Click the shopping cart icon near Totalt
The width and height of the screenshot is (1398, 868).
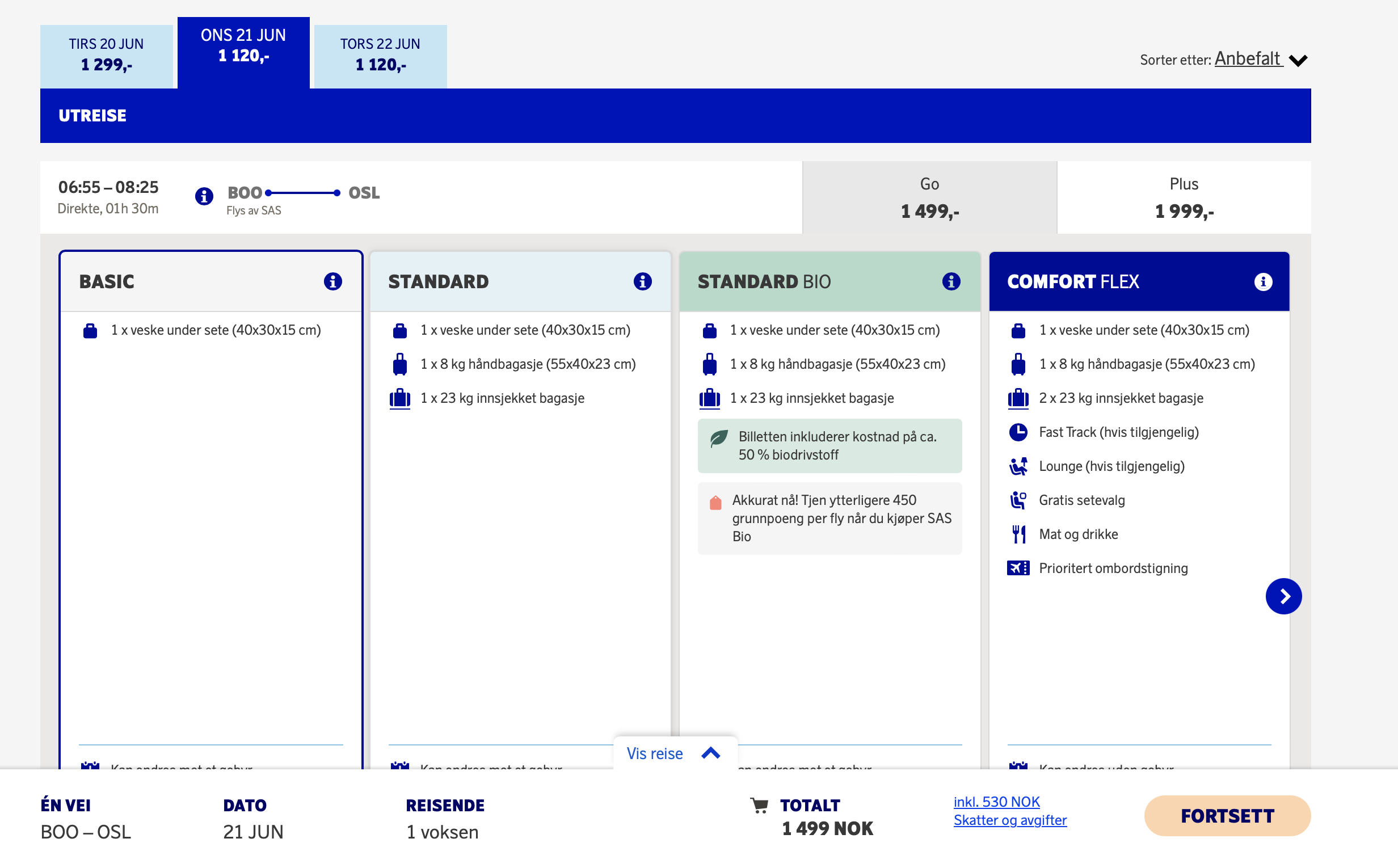[759, 806]
